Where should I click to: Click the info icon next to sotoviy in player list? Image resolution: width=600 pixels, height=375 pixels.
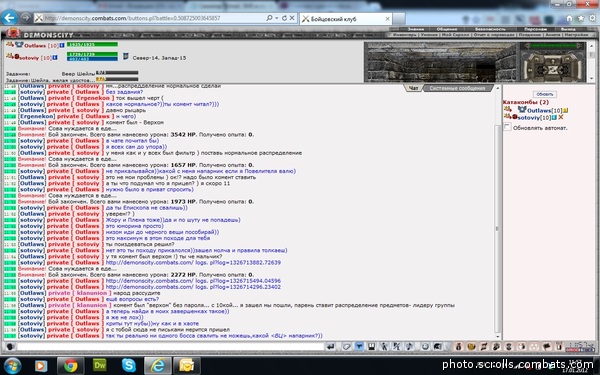pyautogui.click(x=554, y=117)
